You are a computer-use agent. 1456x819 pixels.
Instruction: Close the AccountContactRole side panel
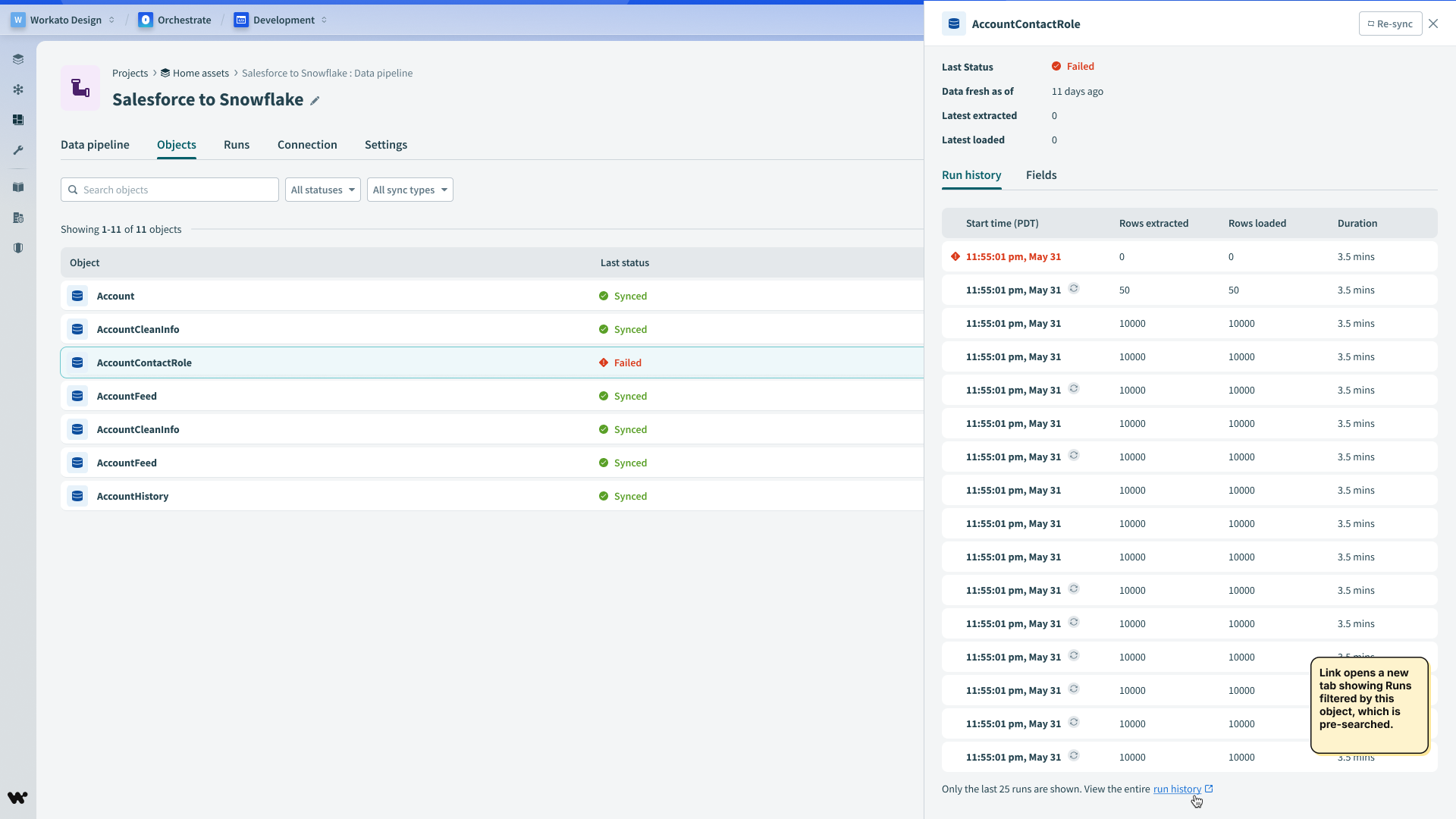(x=1433, y=24)
